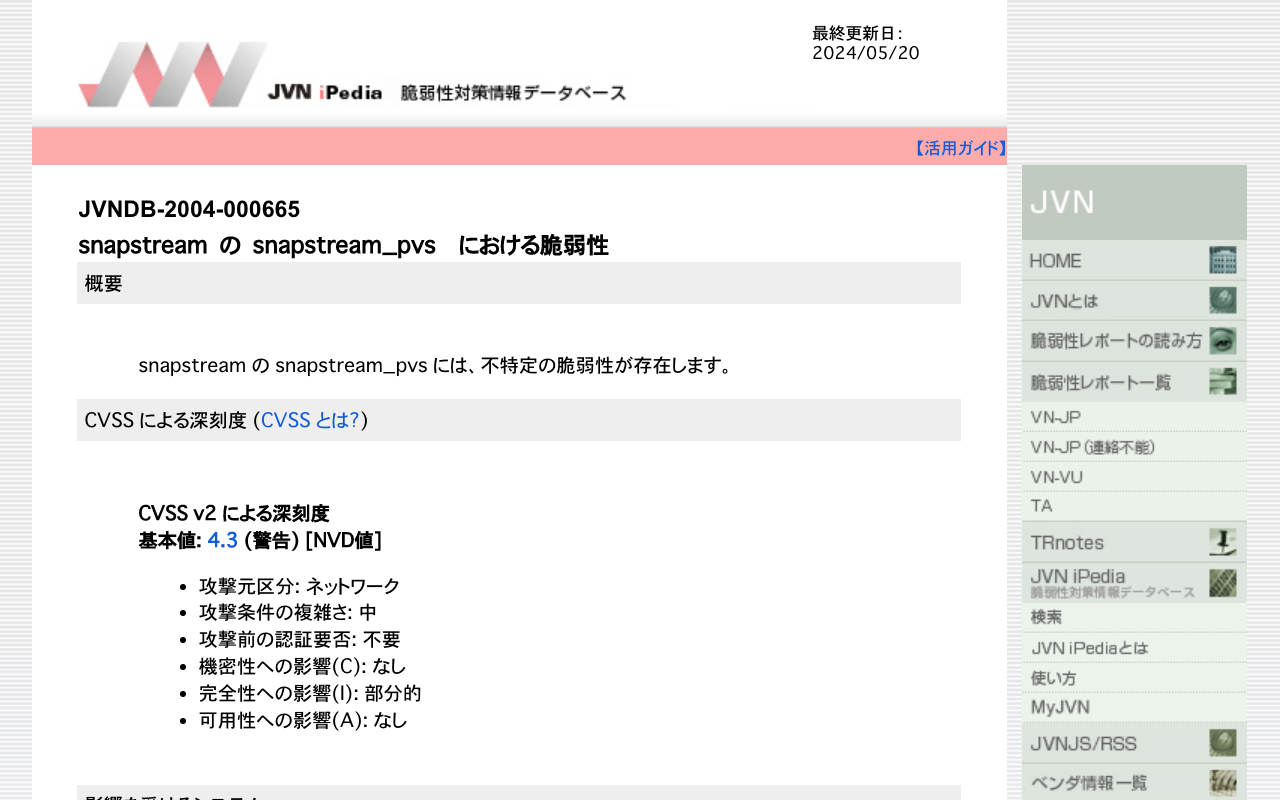This screenshot has width=1280, height=800.
Task: Open the CVSS とは? link
Action: 310,420
